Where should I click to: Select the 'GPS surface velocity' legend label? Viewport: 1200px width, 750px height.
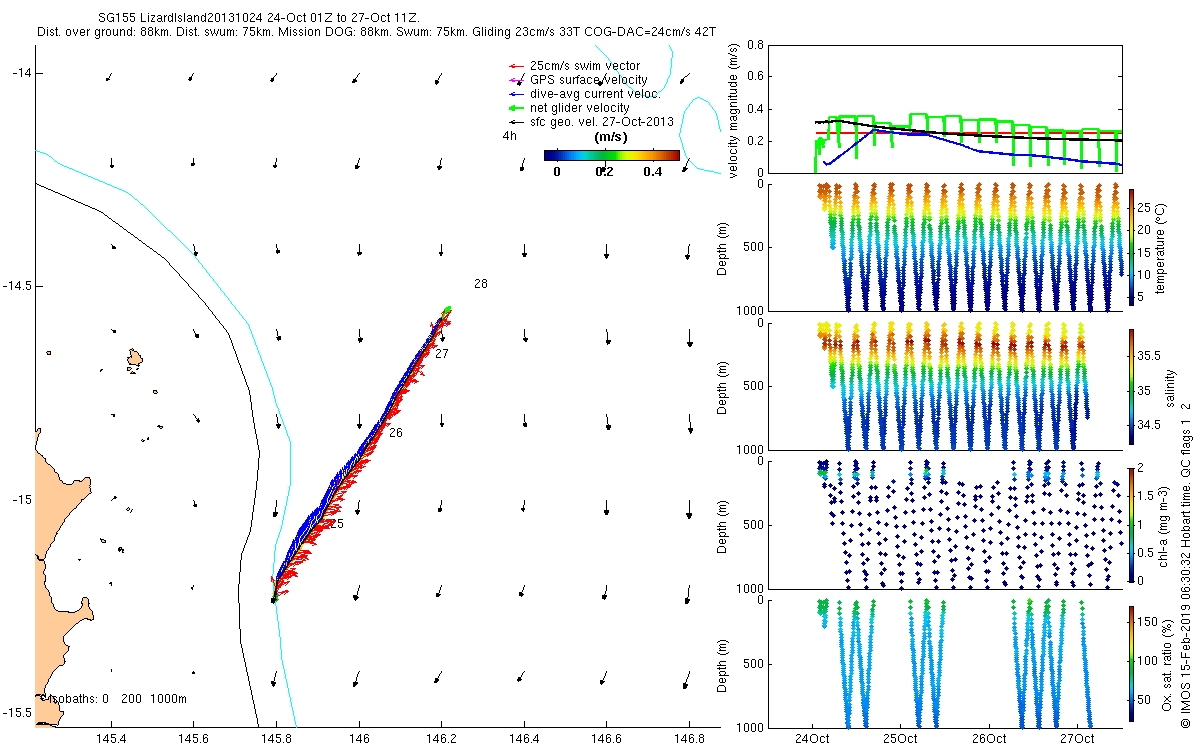point(588,79)
